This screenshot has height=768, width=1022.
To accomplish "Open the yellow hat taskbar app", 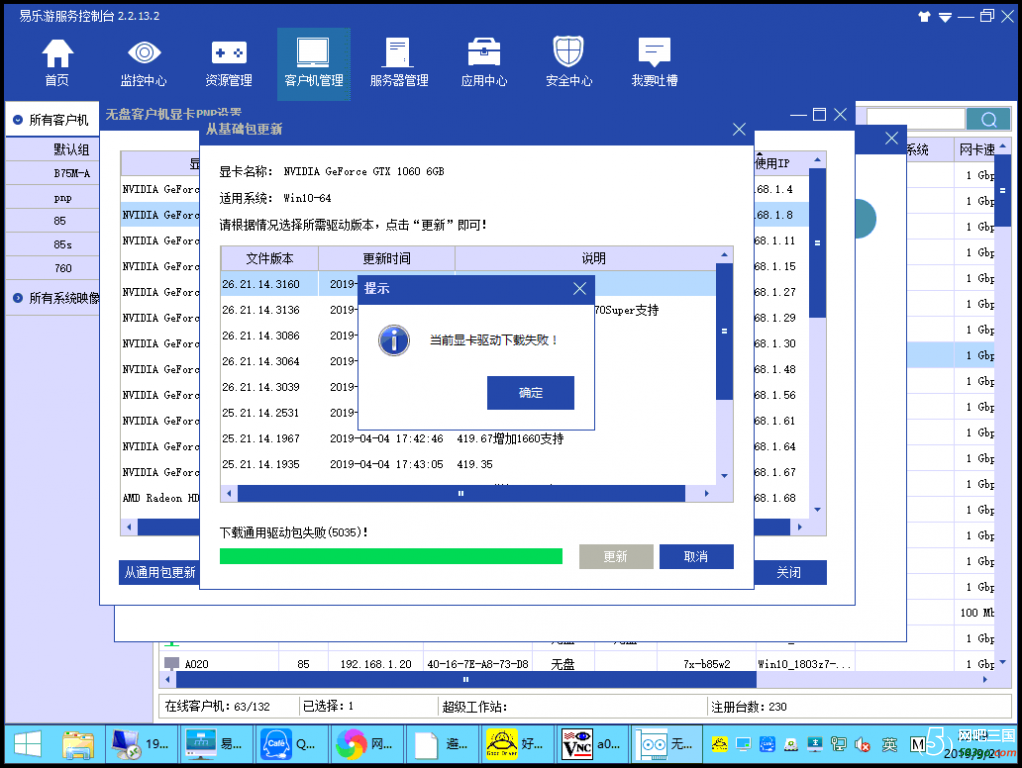I will coord(516,744).
